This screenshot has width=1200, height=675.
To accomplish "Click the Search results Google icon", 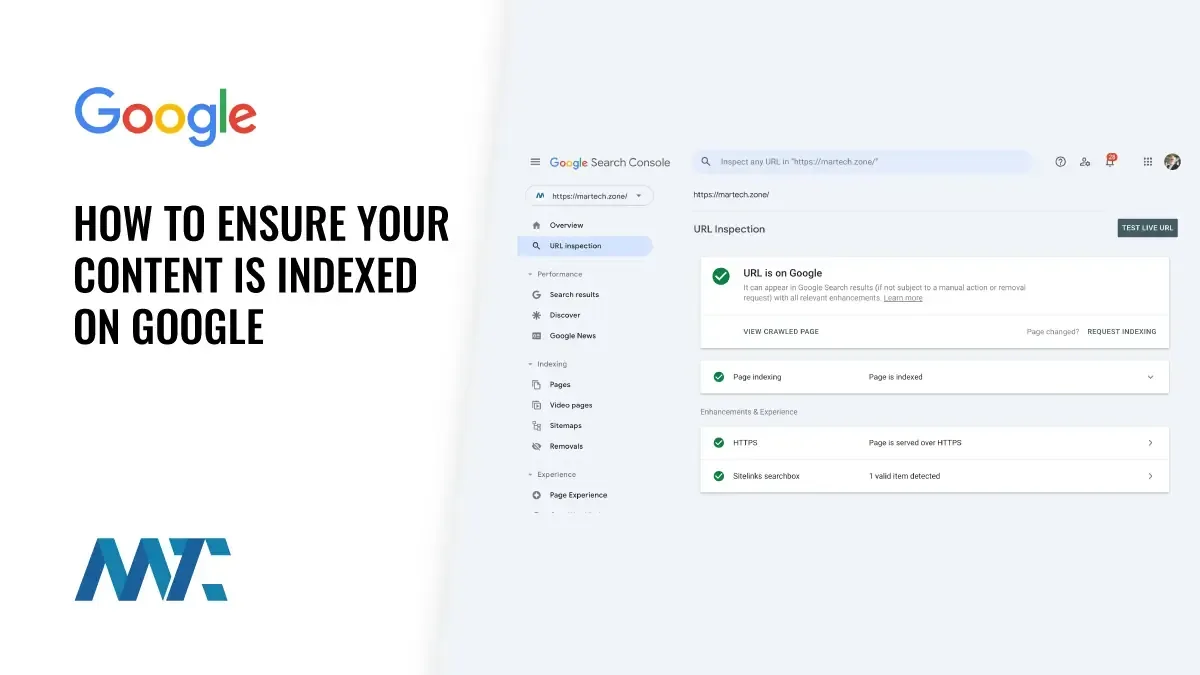I will point(537,295).
